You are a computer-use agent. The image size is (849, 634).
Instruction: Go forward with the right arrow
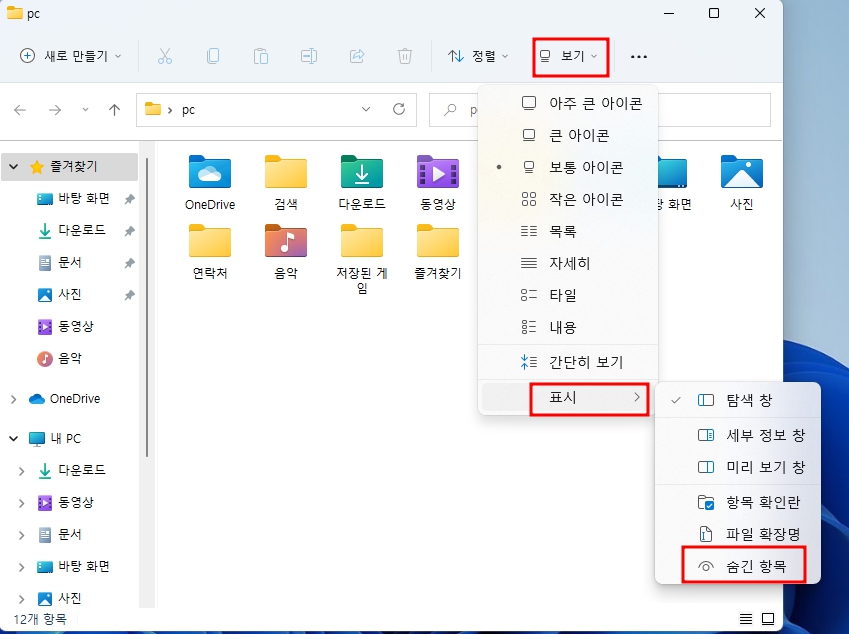pos(55,110)
